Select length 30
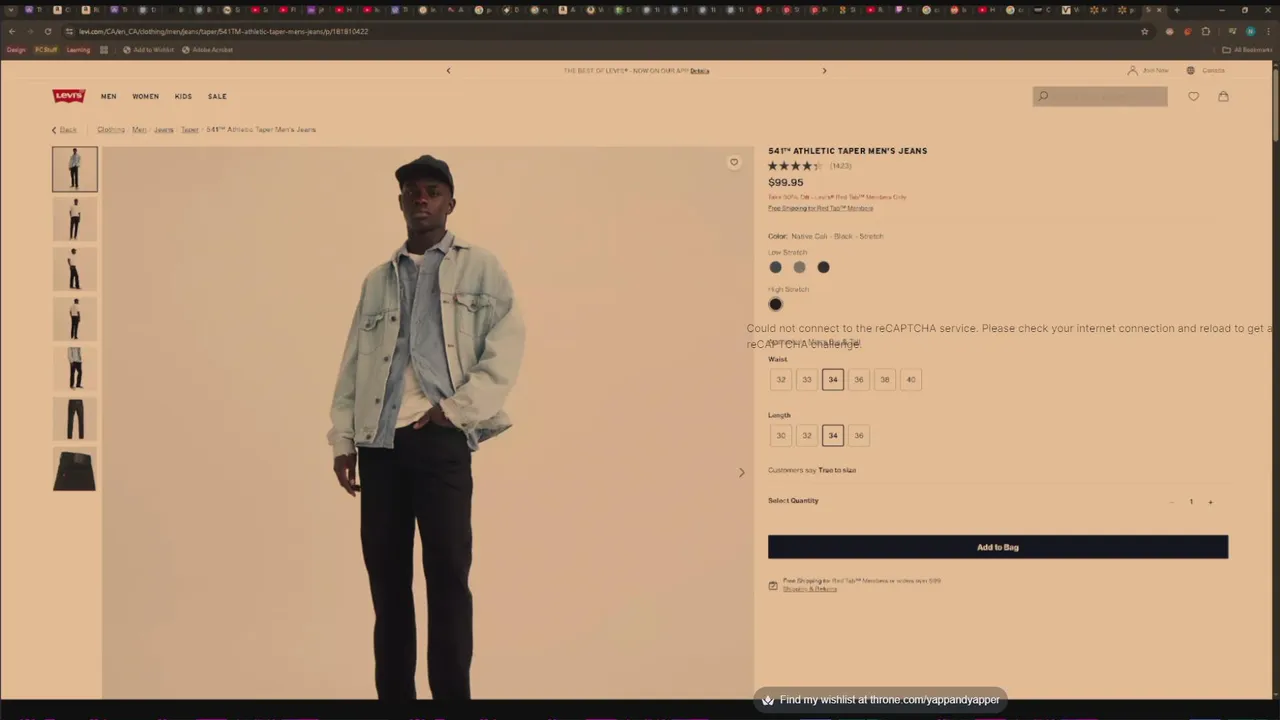1280x720 pixels. click(x=781, y=436)
